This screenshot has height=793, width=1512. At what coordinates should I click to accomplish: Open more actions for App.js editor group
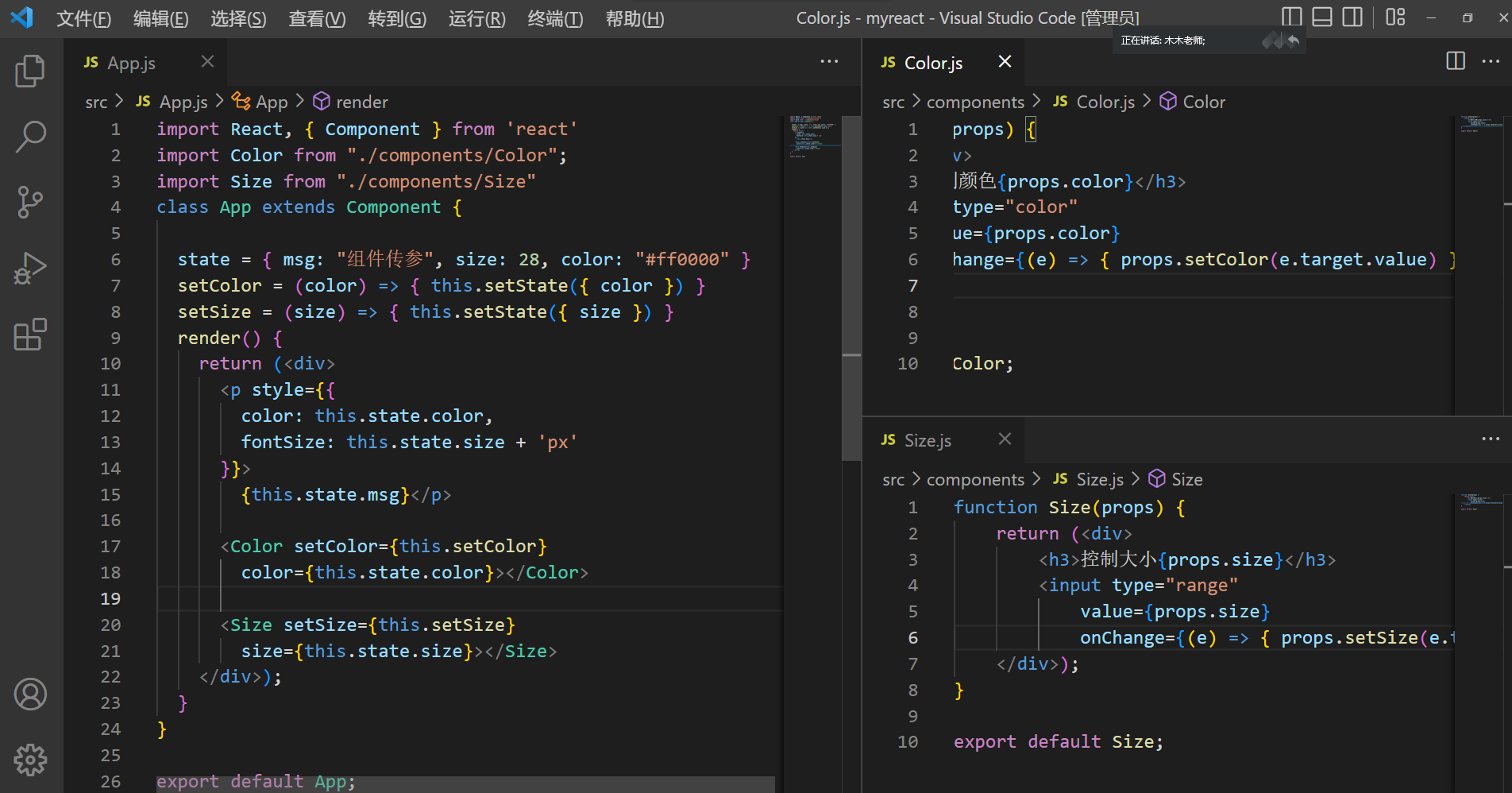click(829, 61)
